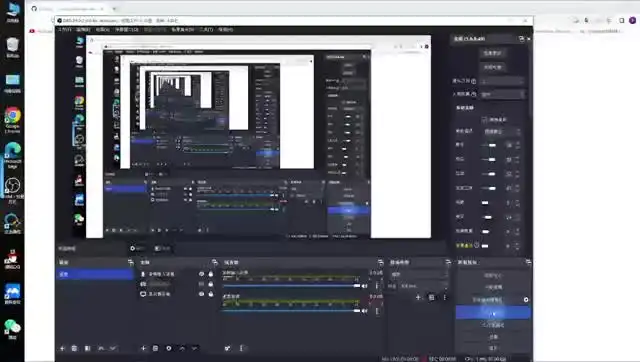
Task: Adjust the first mixer channel volume slider
Action: pyautogui.click(x=291, y=286)
